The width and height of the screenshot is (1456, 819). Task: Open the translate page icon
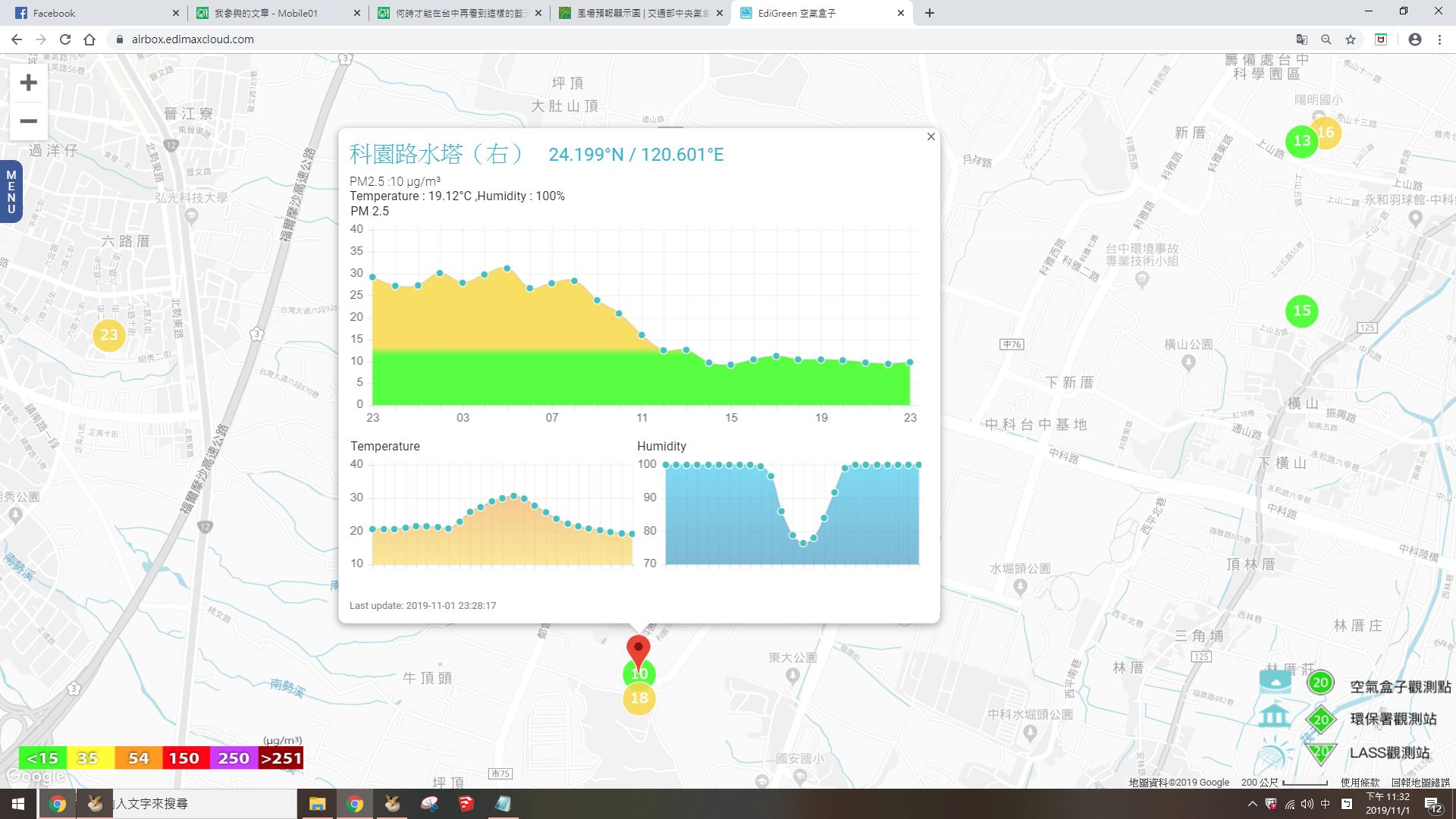(1302, 39)
